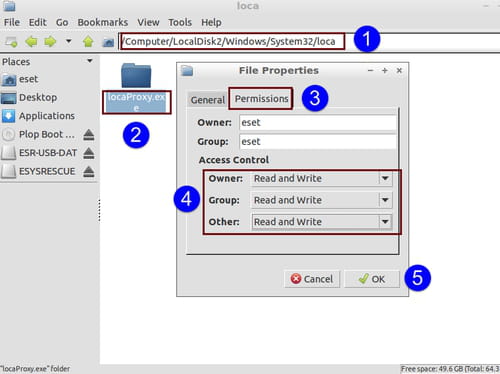Select the locaProxy.exe folder icon
The width and height of the screenshot is (500, 374).
[136, 75]
